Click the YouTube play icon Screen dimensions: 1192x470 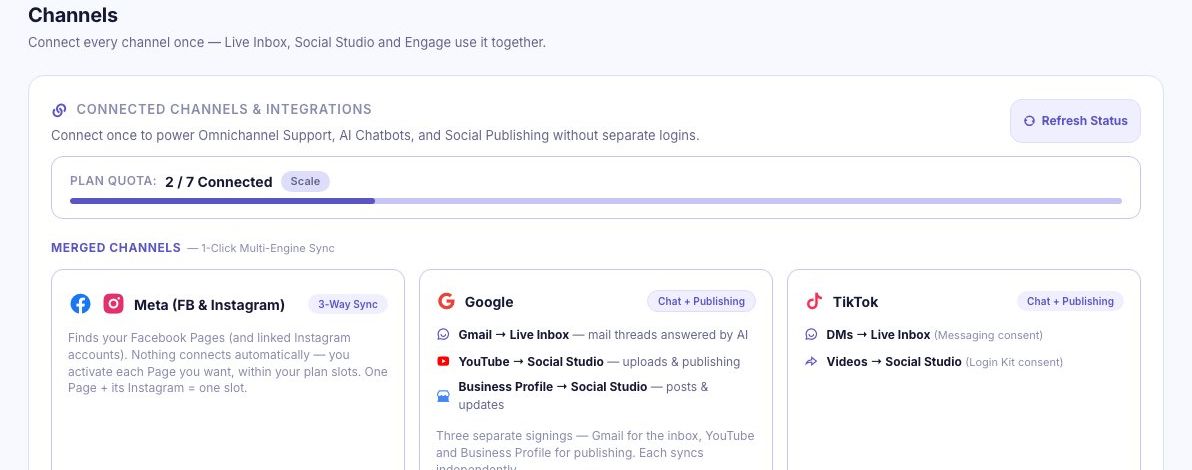pyautogui.click(x=443, y=361)
